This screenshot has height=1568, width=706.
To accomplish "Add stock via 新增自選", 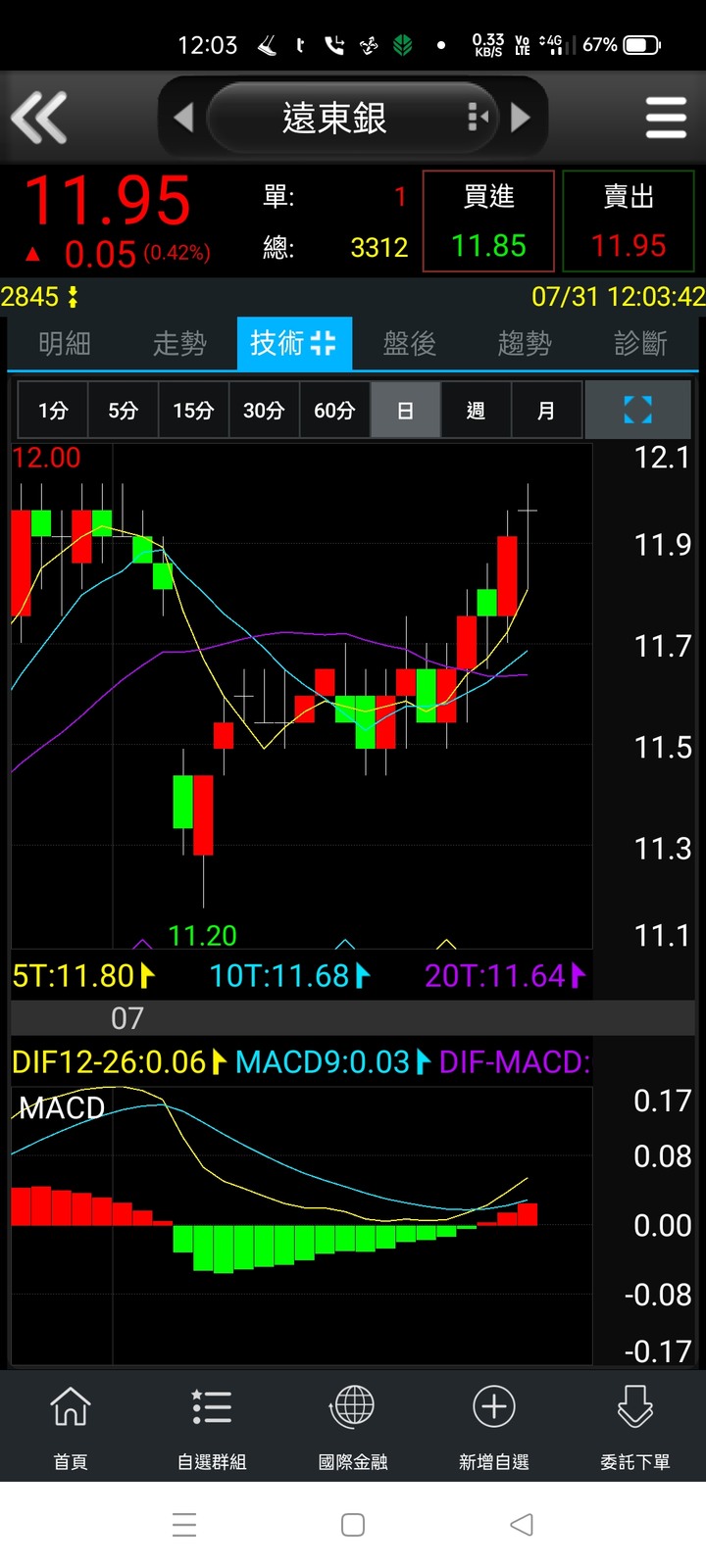I will 494,1427.
